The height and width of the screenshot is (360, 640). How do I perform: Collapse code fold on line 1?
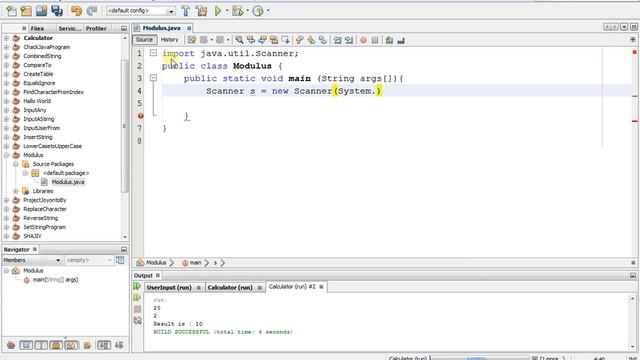pos(153,53)
